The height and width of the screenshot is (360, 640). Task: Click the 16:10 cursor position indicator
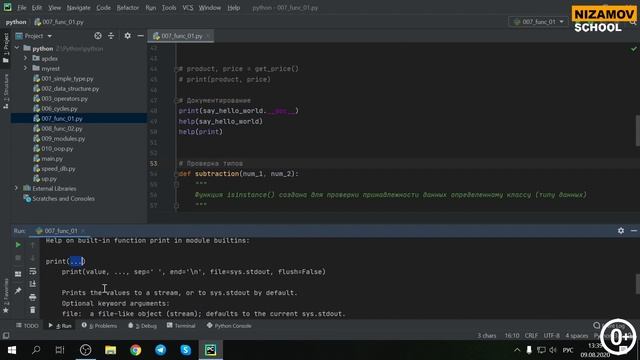coord(512,336)
